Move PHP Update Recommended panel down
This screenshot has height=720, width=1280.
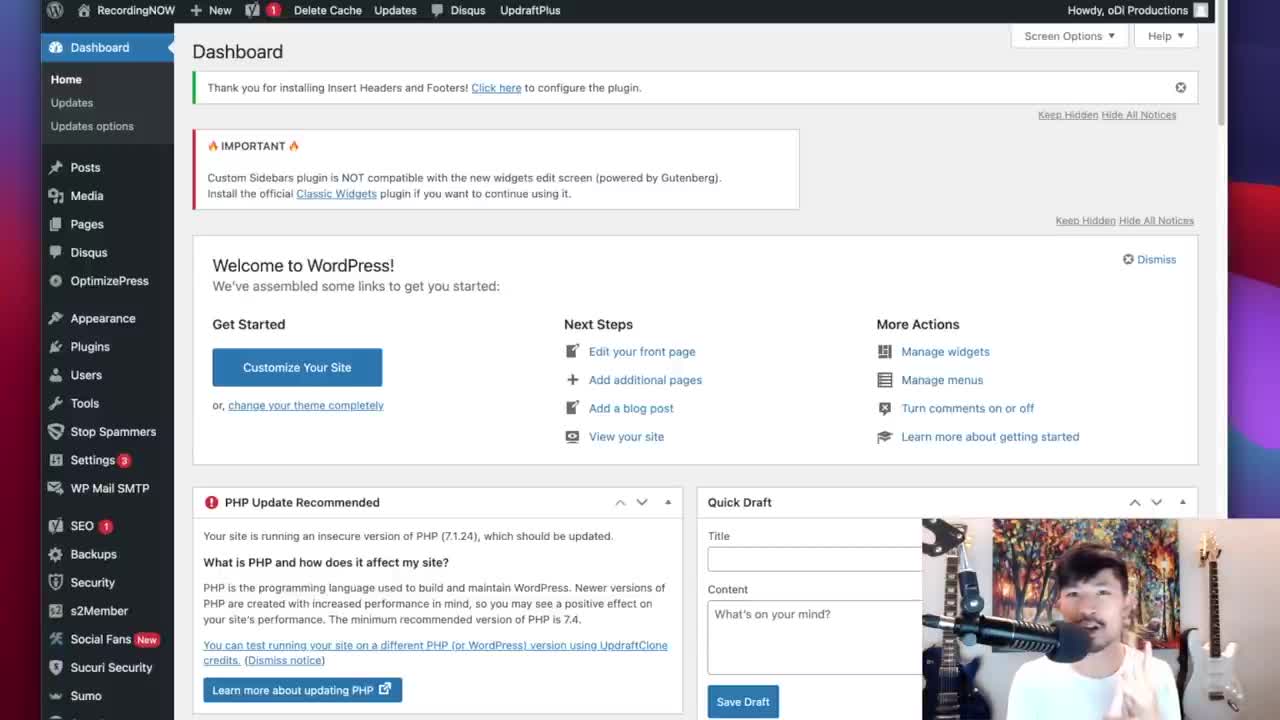click(x=642, y=502)
